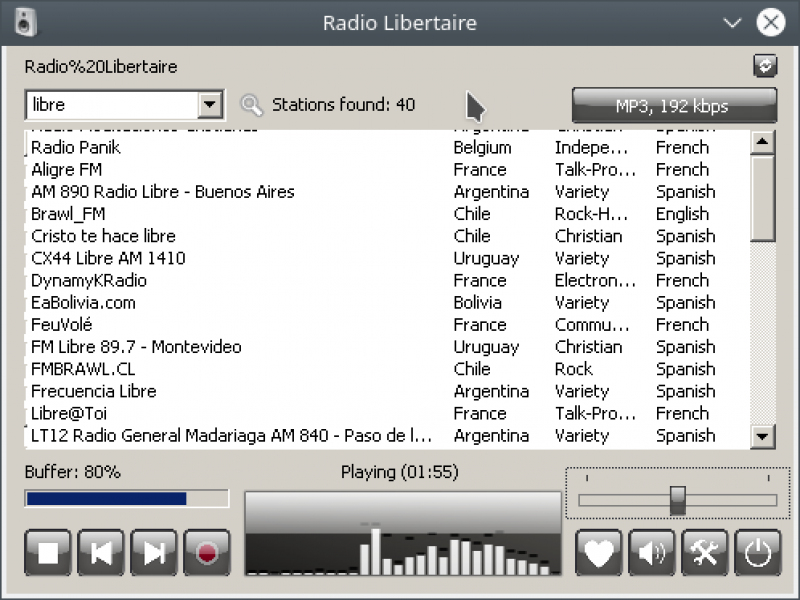This screenshot has height=600, width=800.
Task: Click the speaker app icon in title bar
Action: point(25,22)
